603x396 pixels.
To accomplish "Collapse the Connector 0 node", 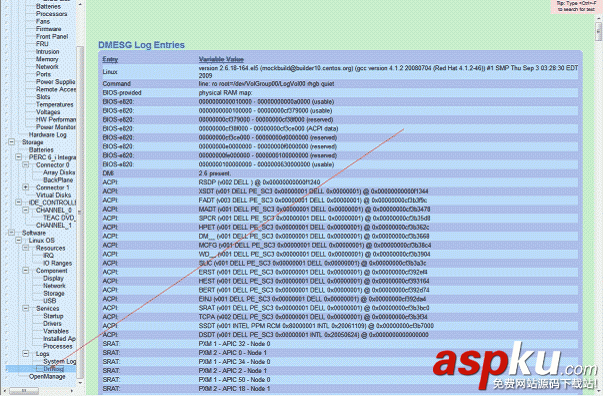I will (x=26, y=165).
